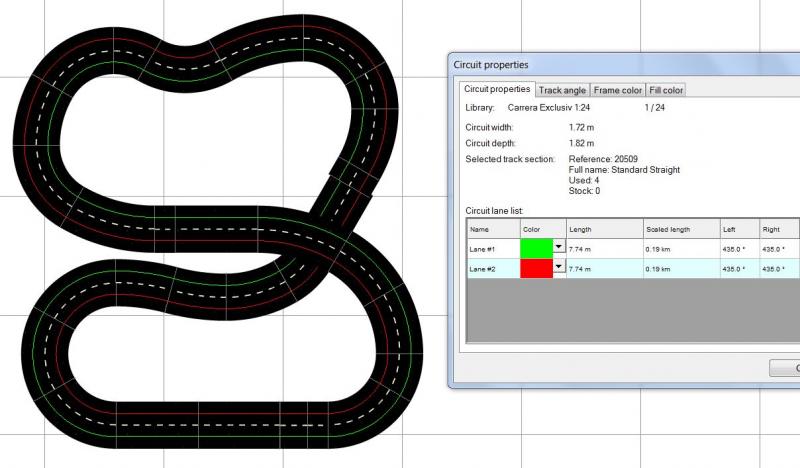Click the Name column header
Viewport: 800px width, 468px height.
point(492,229)
